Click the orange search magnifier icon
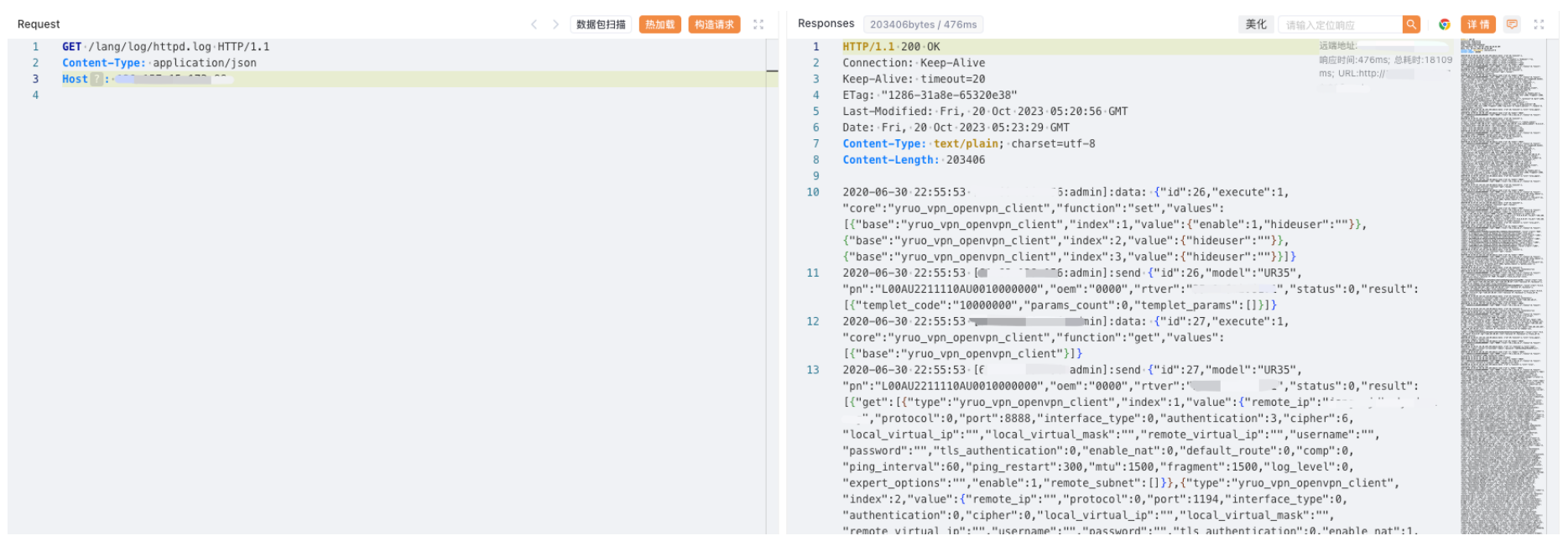 point(1411,24)
